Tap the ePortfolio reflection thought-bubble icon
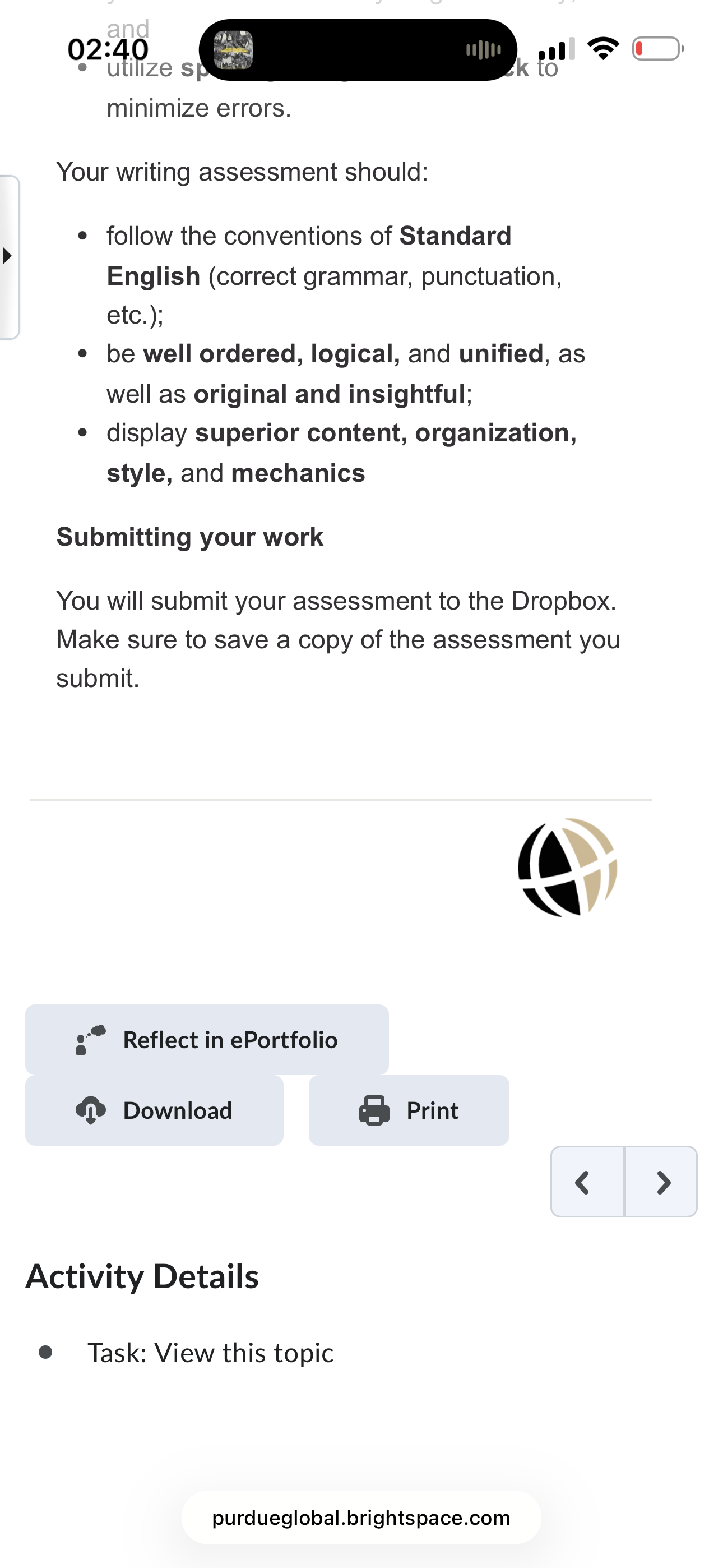Screen dimensions: 723x1568 coord(91,1040)
